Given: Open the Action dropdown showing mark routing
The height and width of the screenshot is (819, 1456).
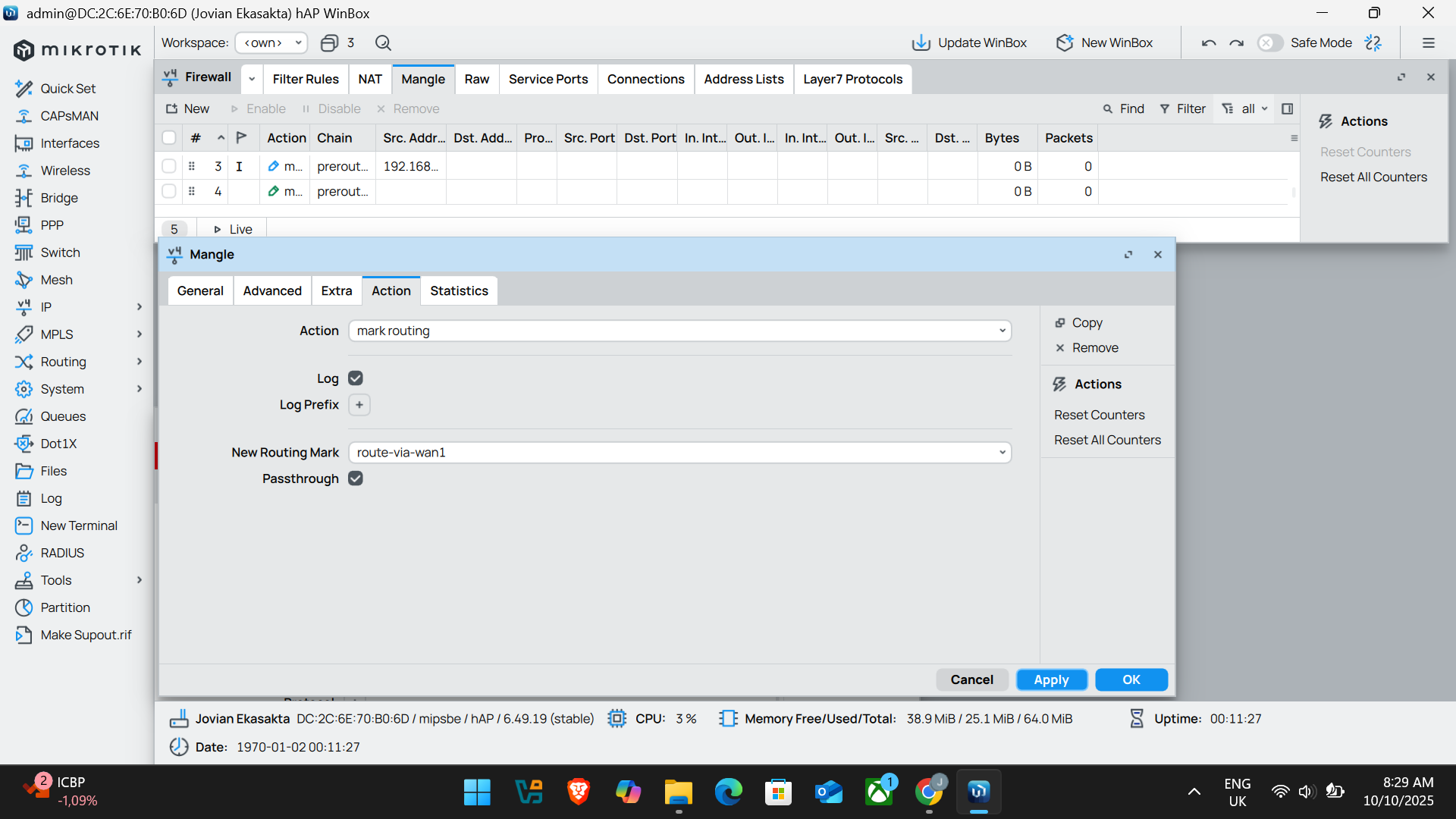Looking at the screenshot, I should point(679,331).
